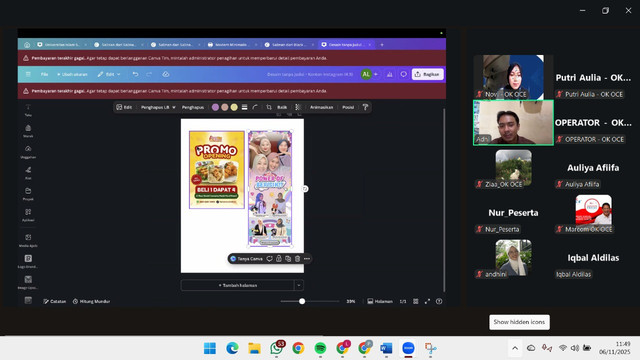Click Balik flip button
Viewport: 640px width, 360px height.
click(282, 107)
